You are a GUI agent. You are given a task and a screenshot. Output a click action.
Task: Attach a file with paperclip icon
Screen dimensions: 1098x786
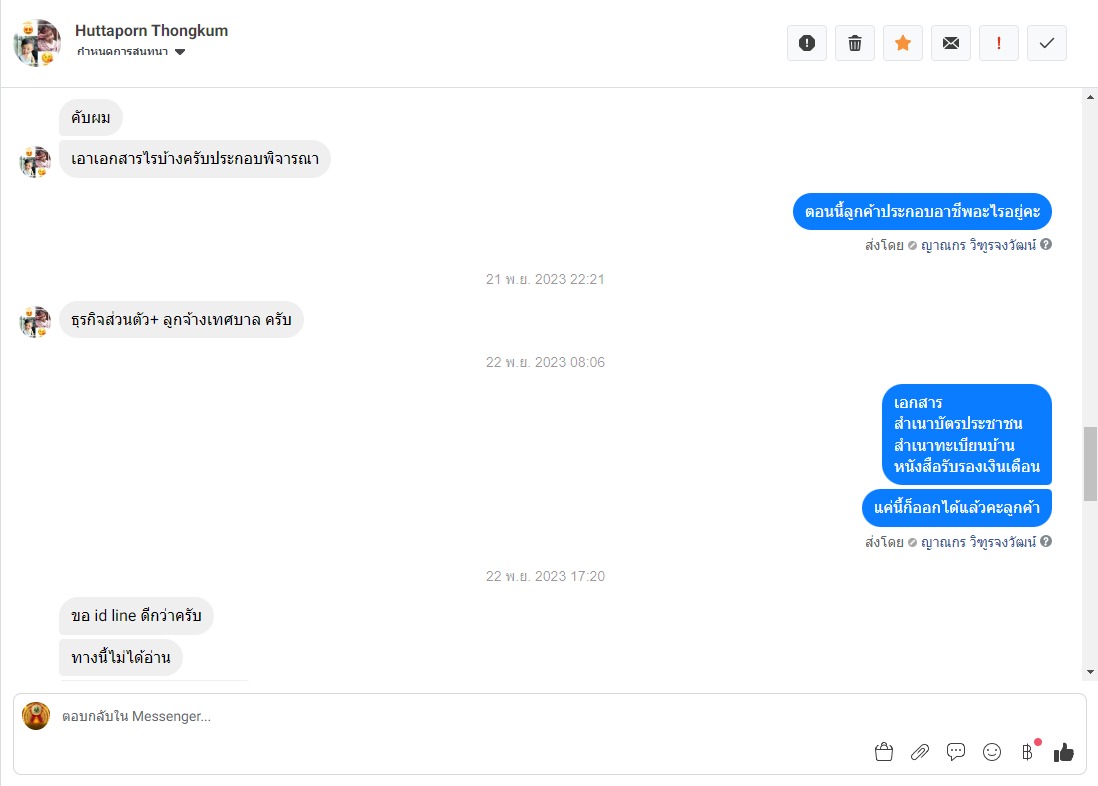tap(919, 752)
